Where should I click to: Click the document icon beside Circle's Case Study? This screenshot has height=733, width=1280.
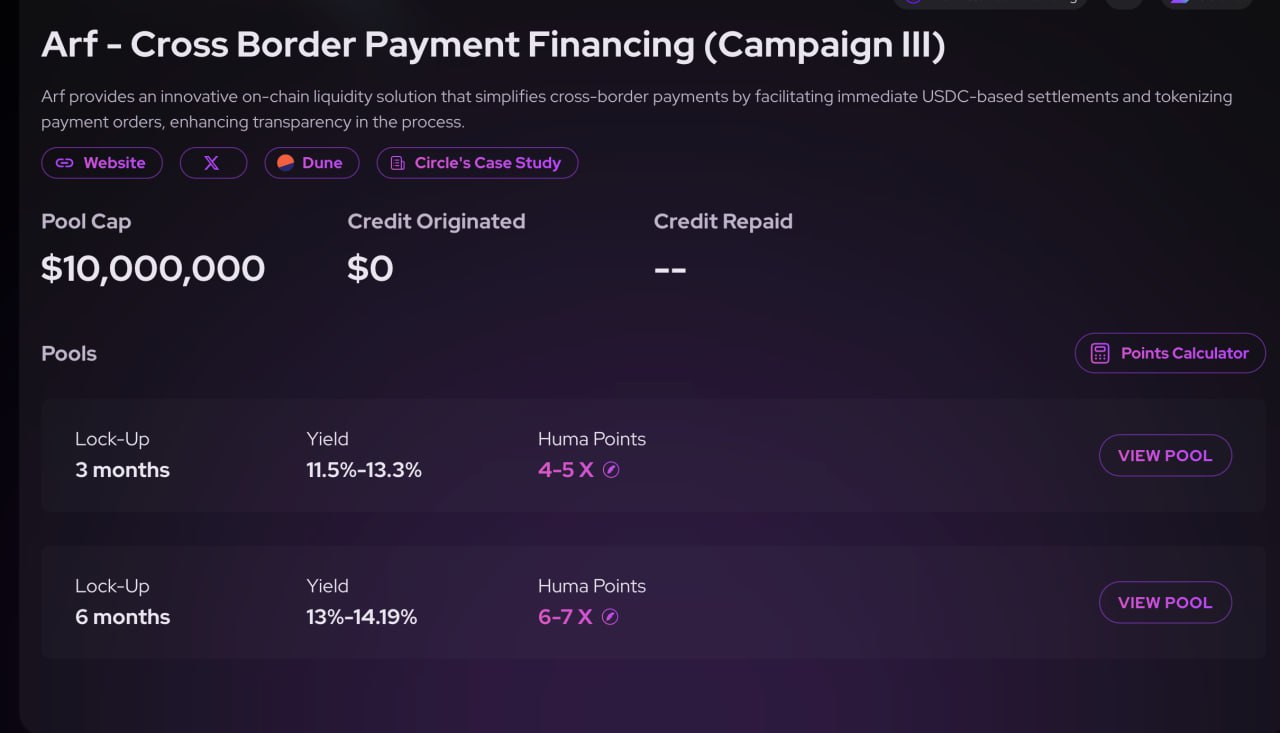point(398,163)
